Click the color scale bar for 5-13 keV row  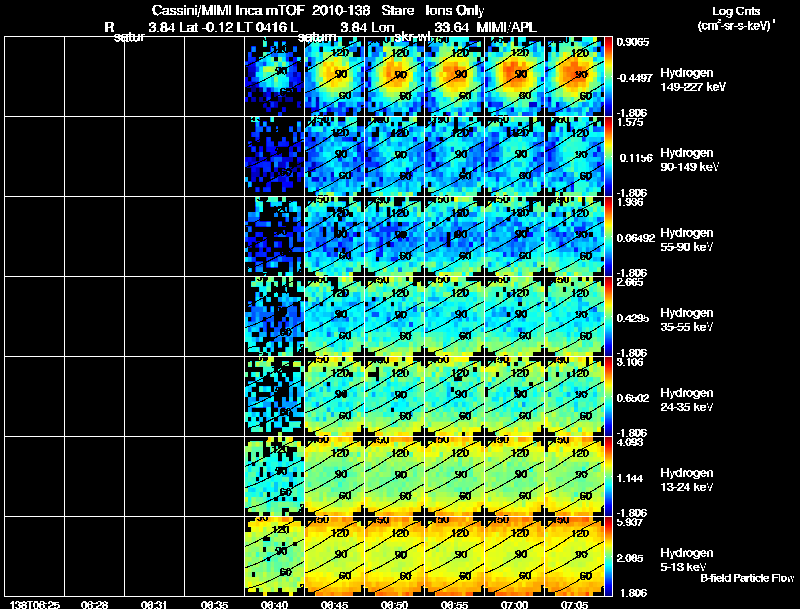click(608, 557)
